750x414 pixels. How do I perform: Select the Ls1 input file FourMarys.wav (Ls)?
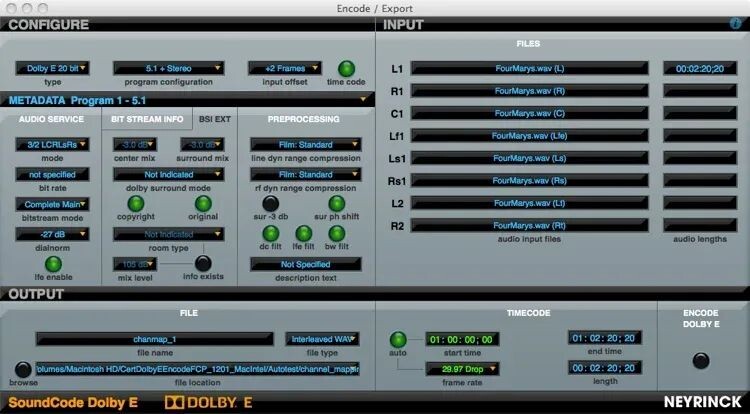pos(529,158)
